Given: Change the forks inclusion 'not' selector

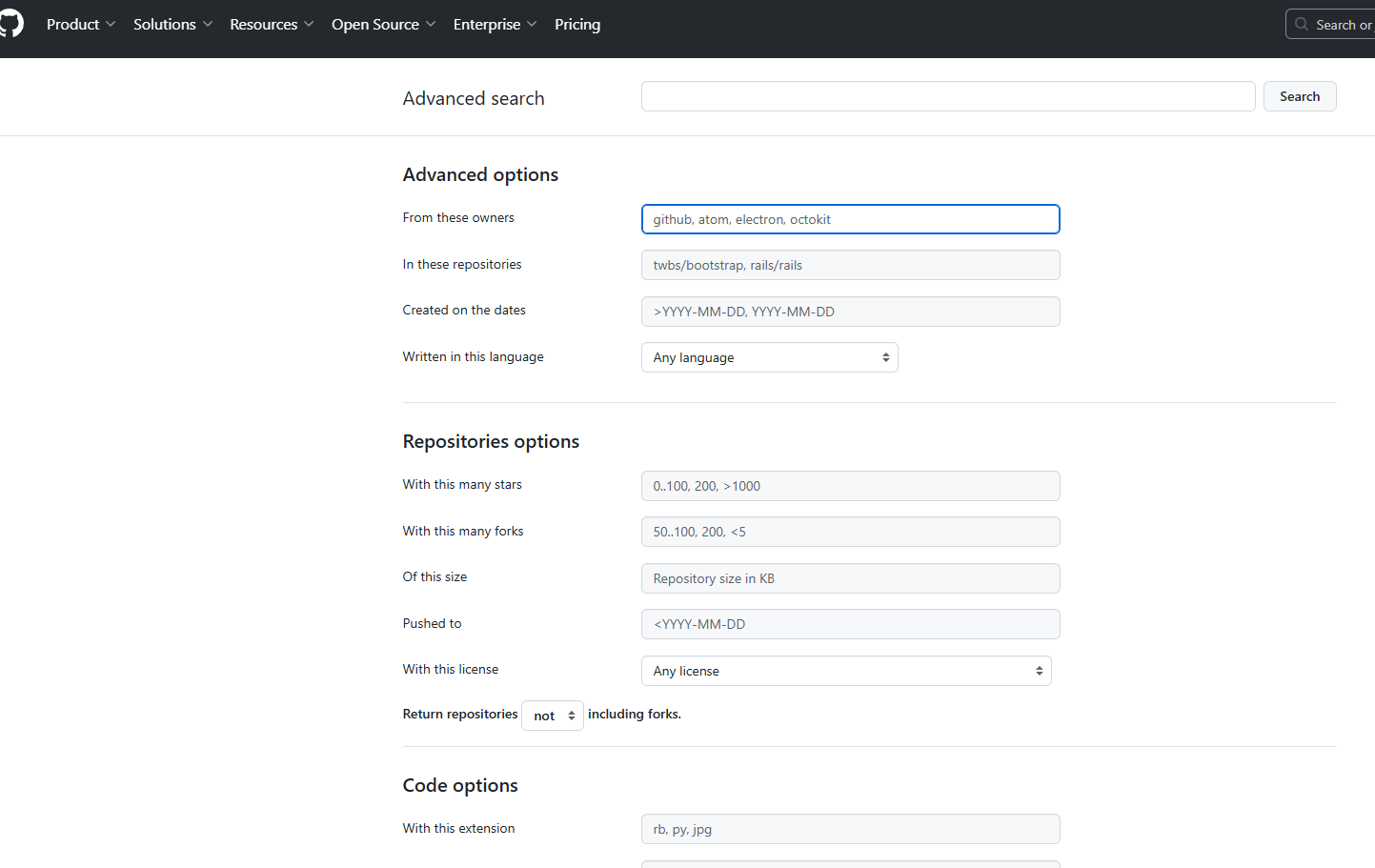Looking at the screenshot, I should [553, 716].
